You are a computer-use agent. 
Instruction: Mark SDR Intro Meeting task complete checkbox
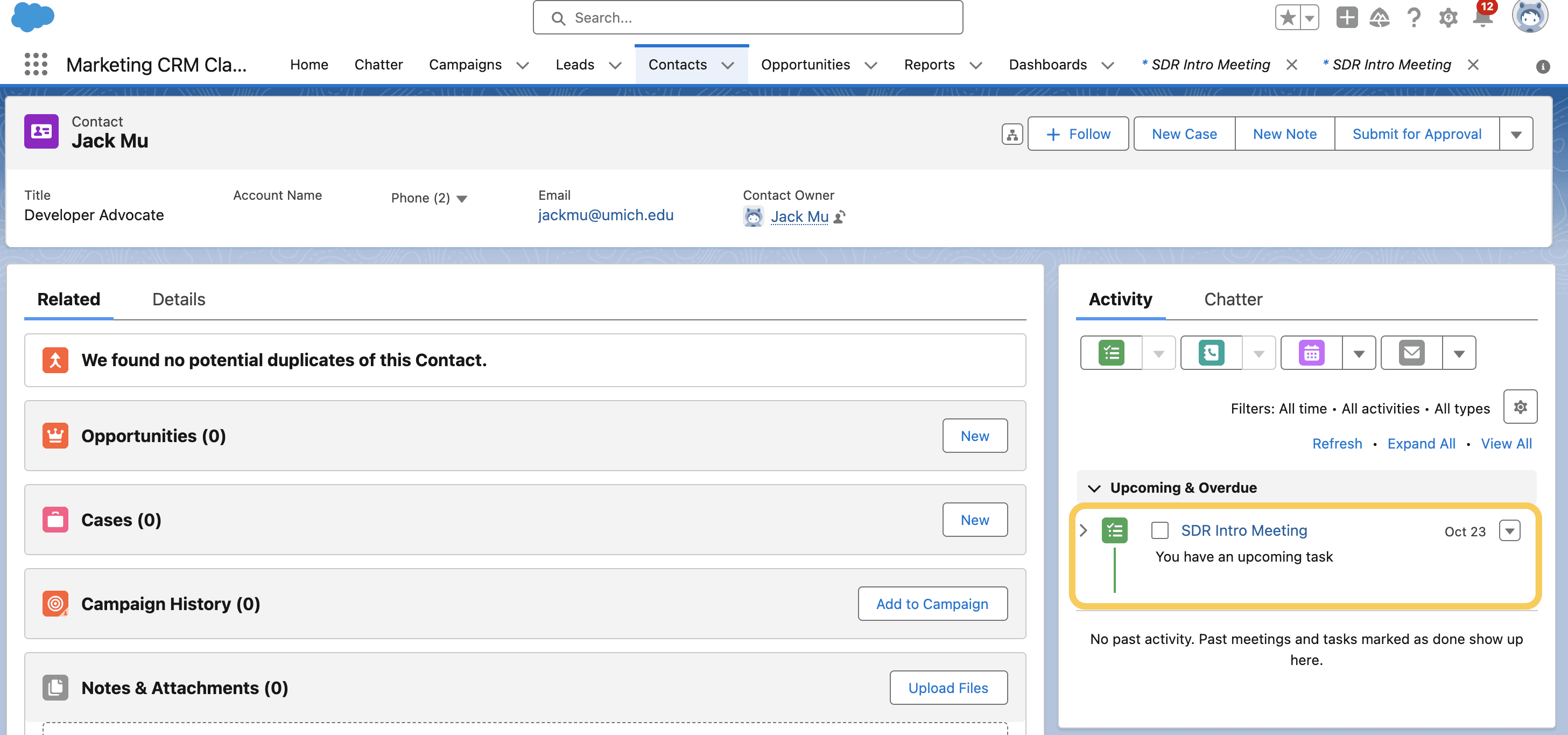click(1159, 530)
